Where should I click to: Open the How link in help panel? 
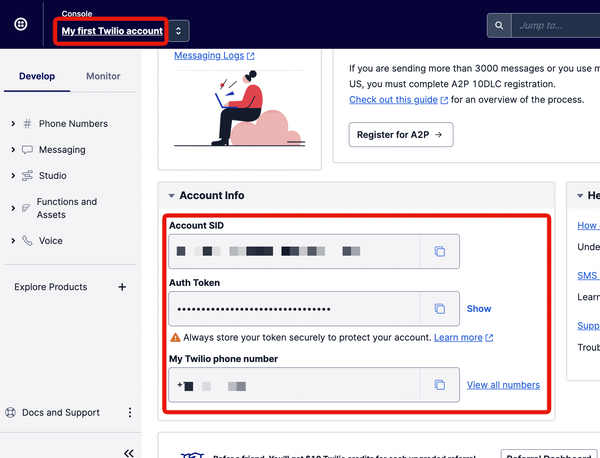(588, 226)
